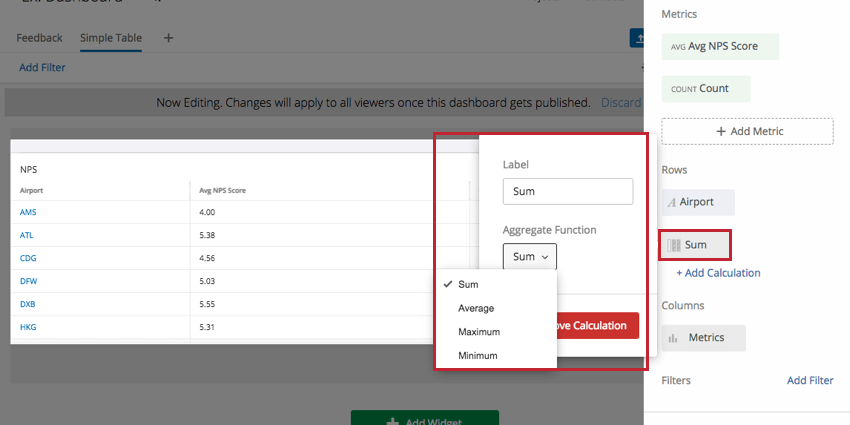Click the Label text field

[567, 191]
